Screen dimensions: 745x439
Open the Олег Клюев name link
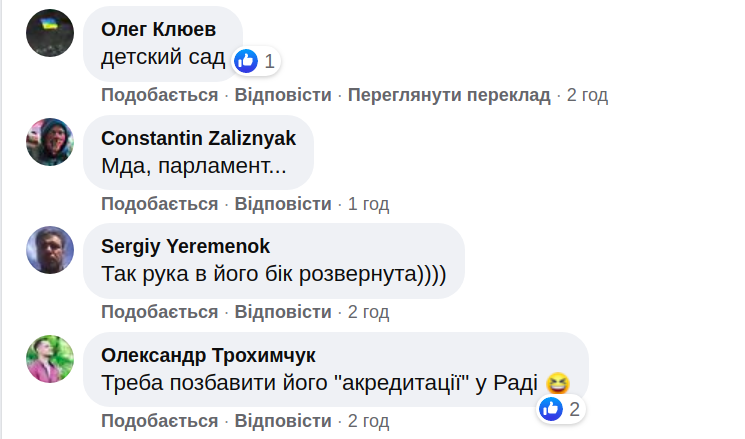pyautogui.click(x=159, y=30)
